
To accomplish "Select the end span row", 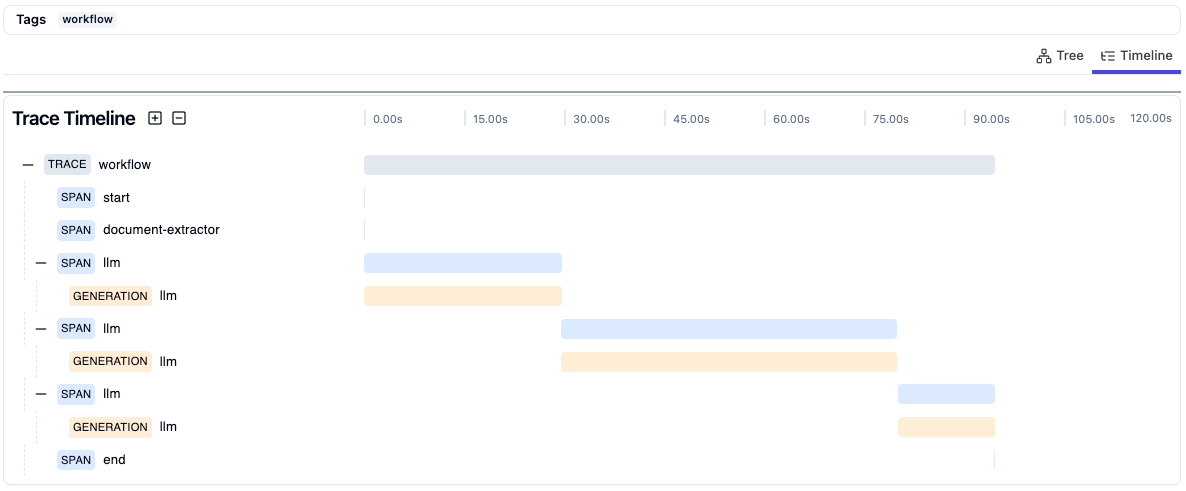I will point(114,460).
